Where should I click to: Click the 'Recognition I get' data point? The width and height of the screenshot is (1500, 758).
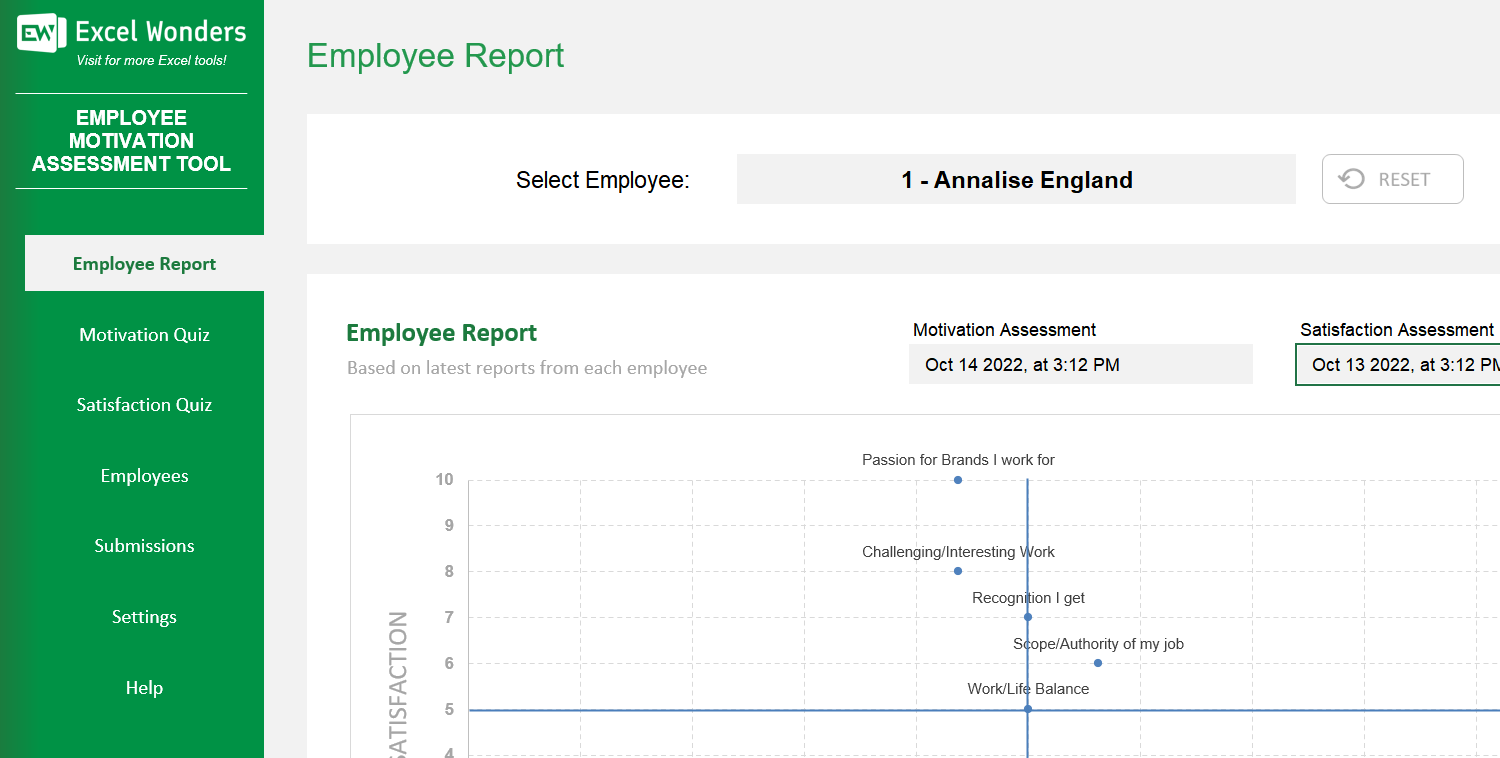pos(1027,617)
